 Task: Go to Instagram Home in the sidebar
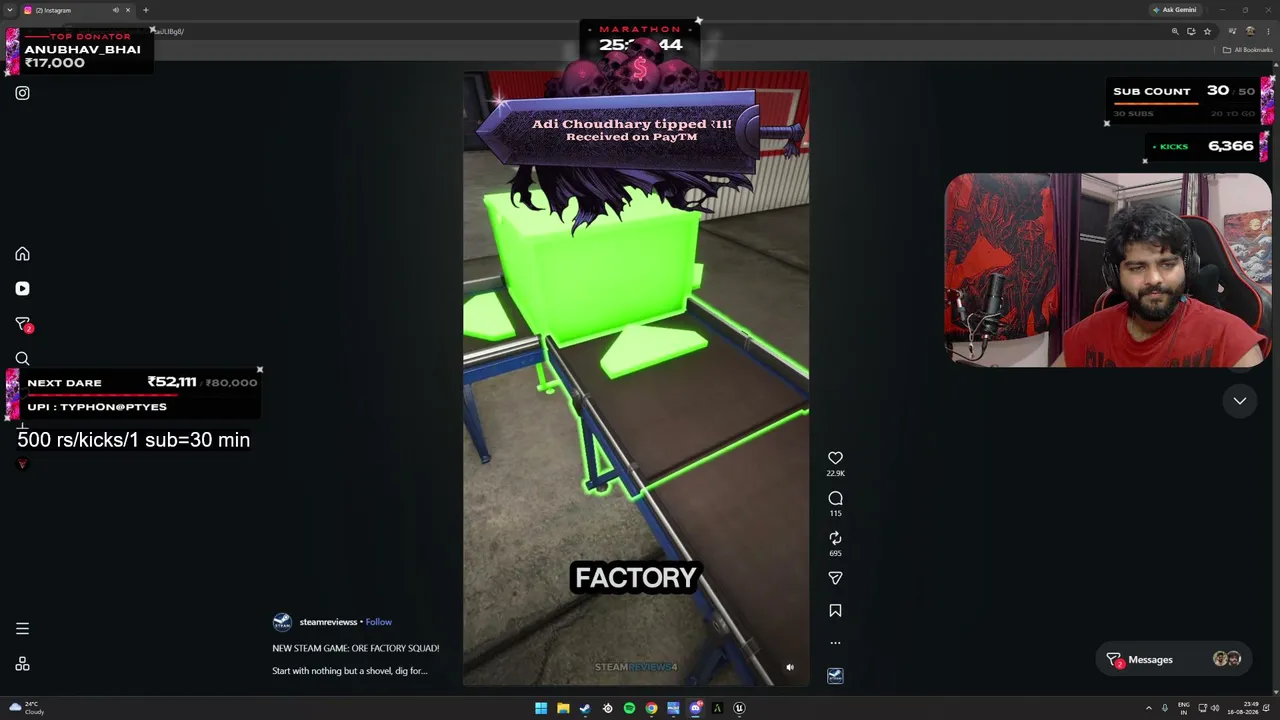tap(22, 254)
